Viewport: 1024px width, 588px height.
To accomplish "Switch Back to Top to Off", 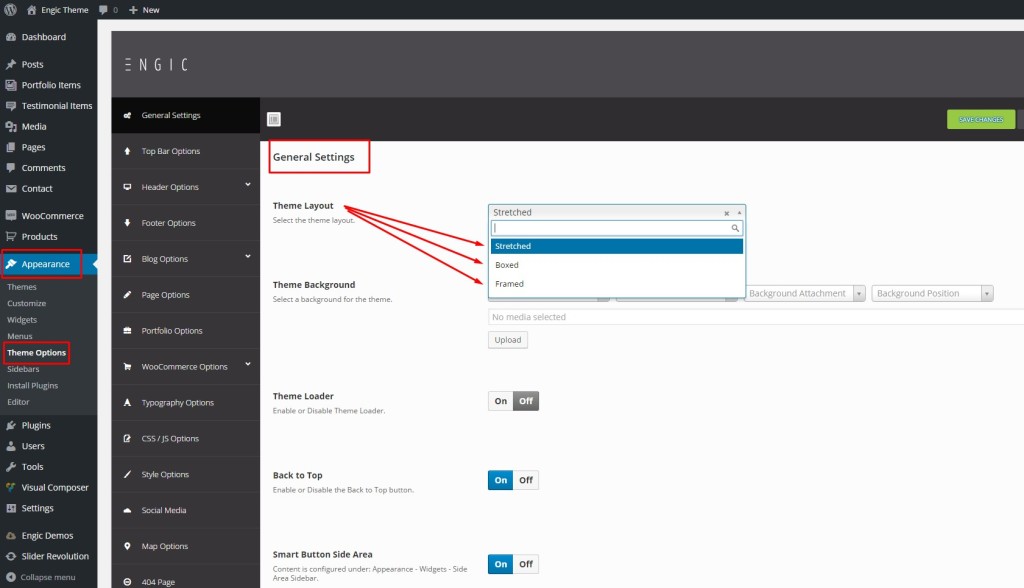I will point(526,480).
